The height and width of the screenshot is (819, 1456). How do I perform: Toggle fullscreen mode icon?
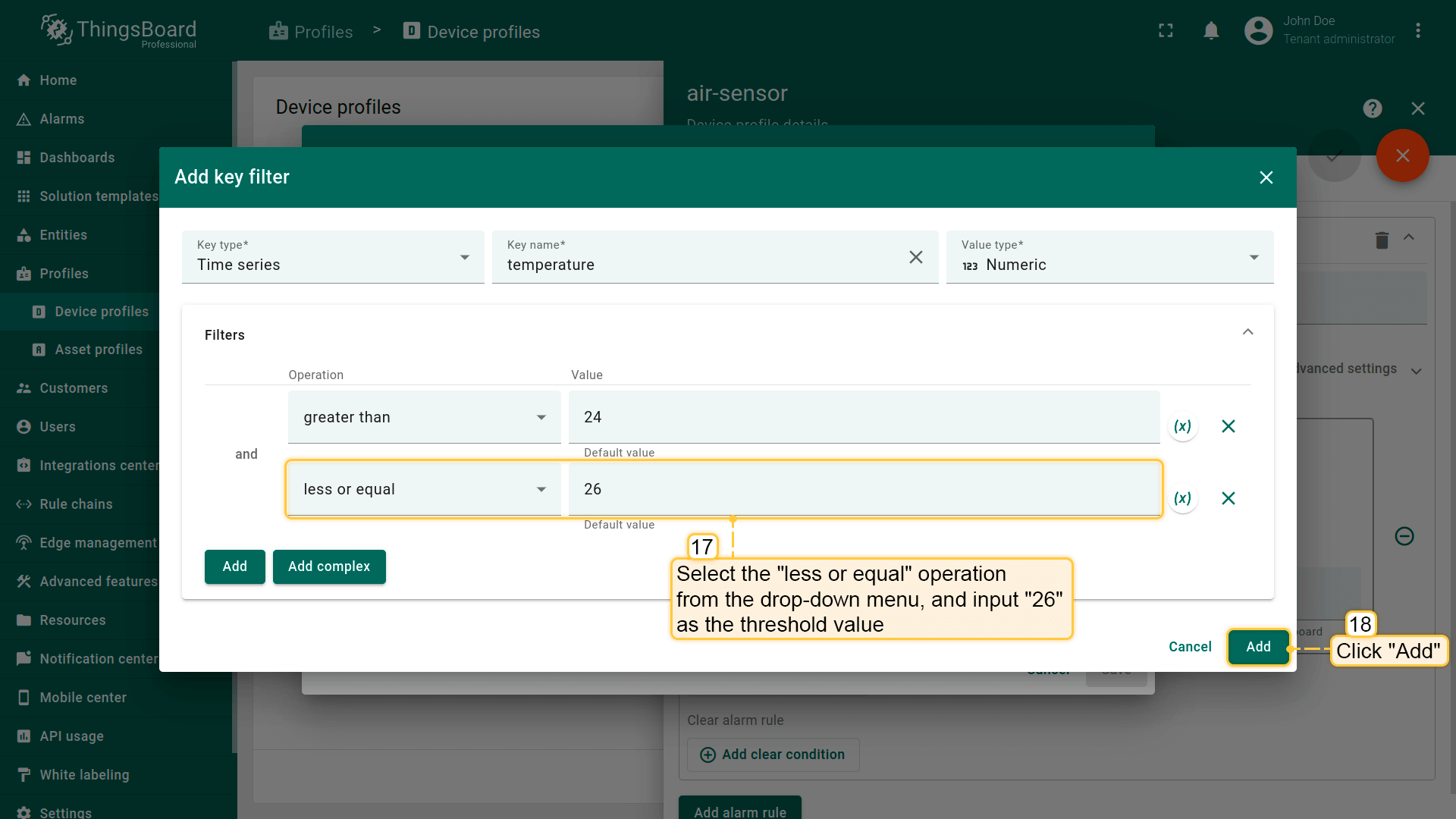point(1166,31)
